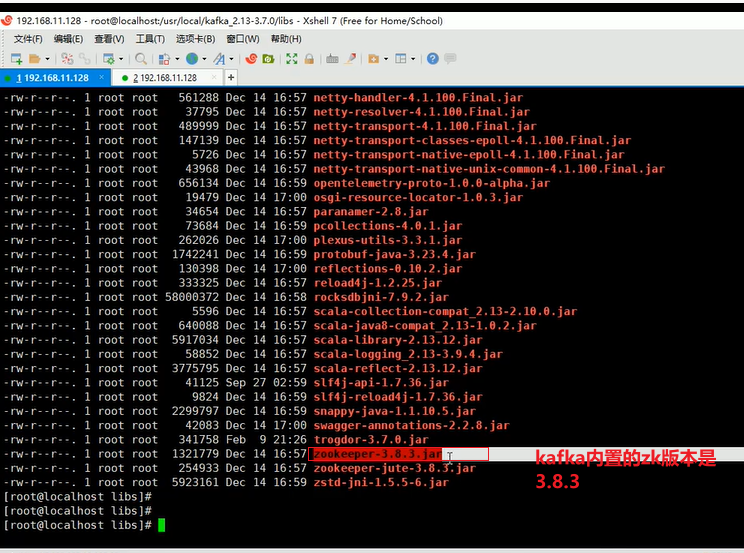This screenshot has width=744, height=553.
Task: Click the Font toolbar icon
Action: coord(219,59)
